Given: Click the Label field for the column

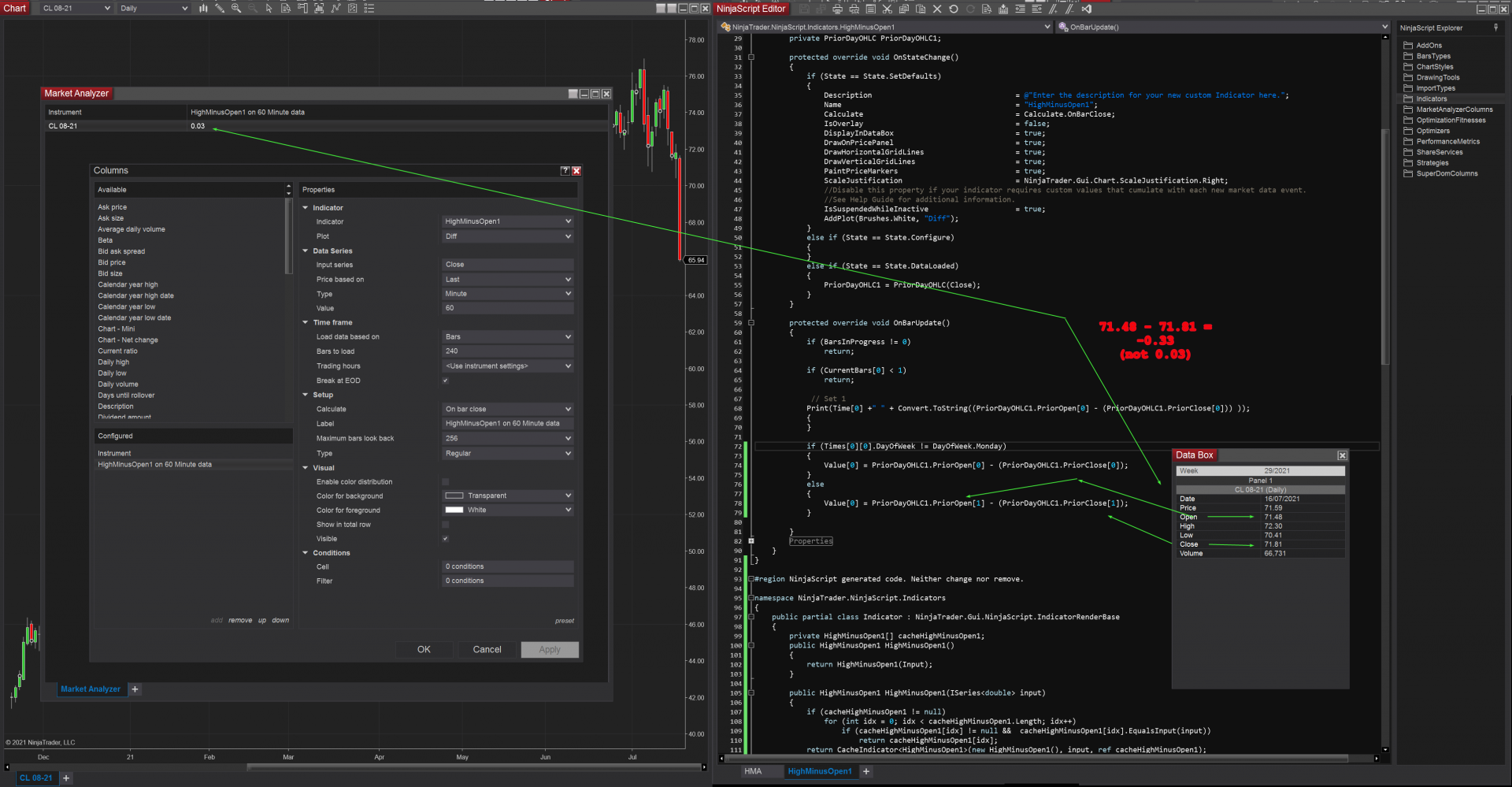Looking at the screenshot, I should pyautogui.click(x=508, y=424).
